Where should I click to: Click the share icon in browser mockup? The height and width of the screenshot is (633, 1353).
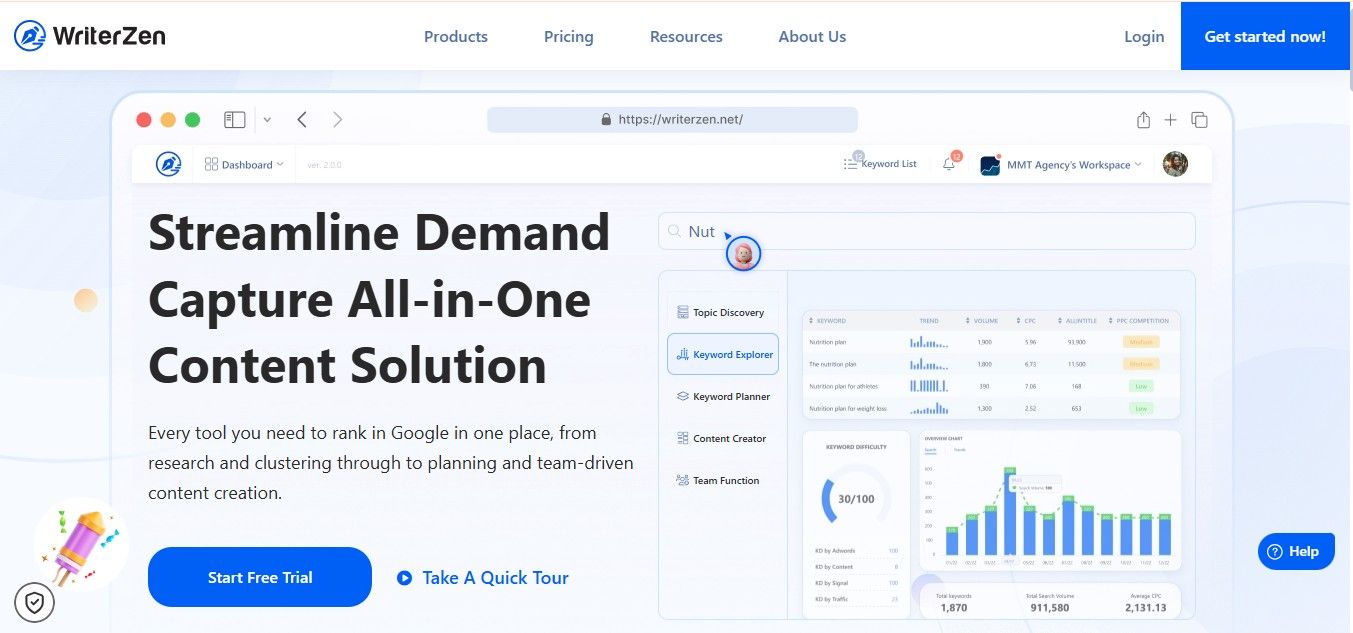(1143, 120)
